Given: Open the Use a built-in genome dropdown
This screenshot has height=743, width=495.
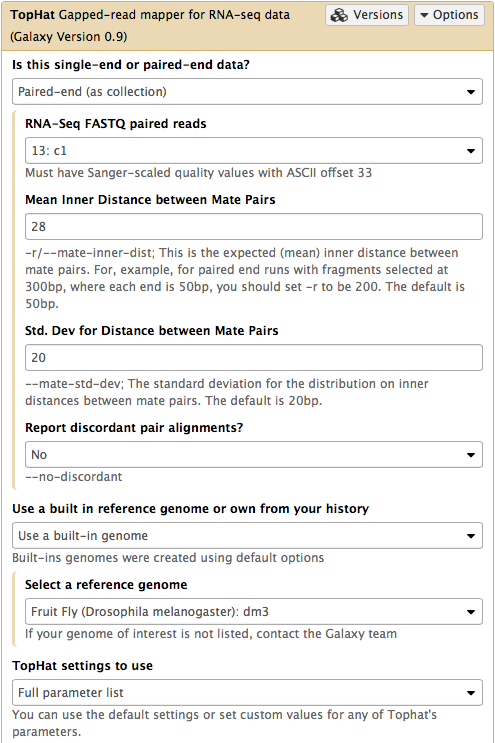Looking at the screenshot, I should point(247,535).
